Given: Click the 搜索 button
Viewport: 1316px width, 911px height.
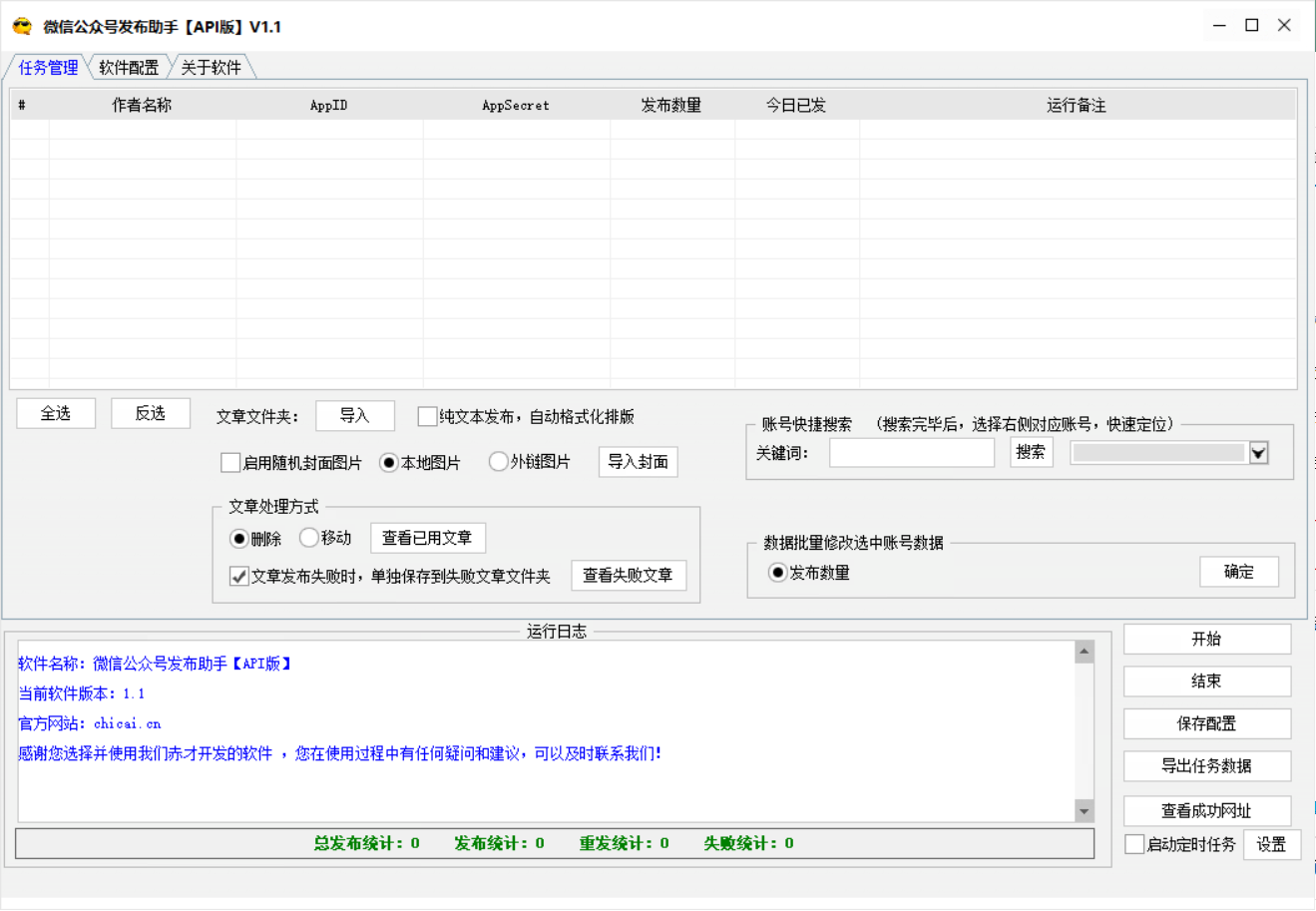Looking at the screenshot, I should pyautogui.click(x=1031, y=452).
